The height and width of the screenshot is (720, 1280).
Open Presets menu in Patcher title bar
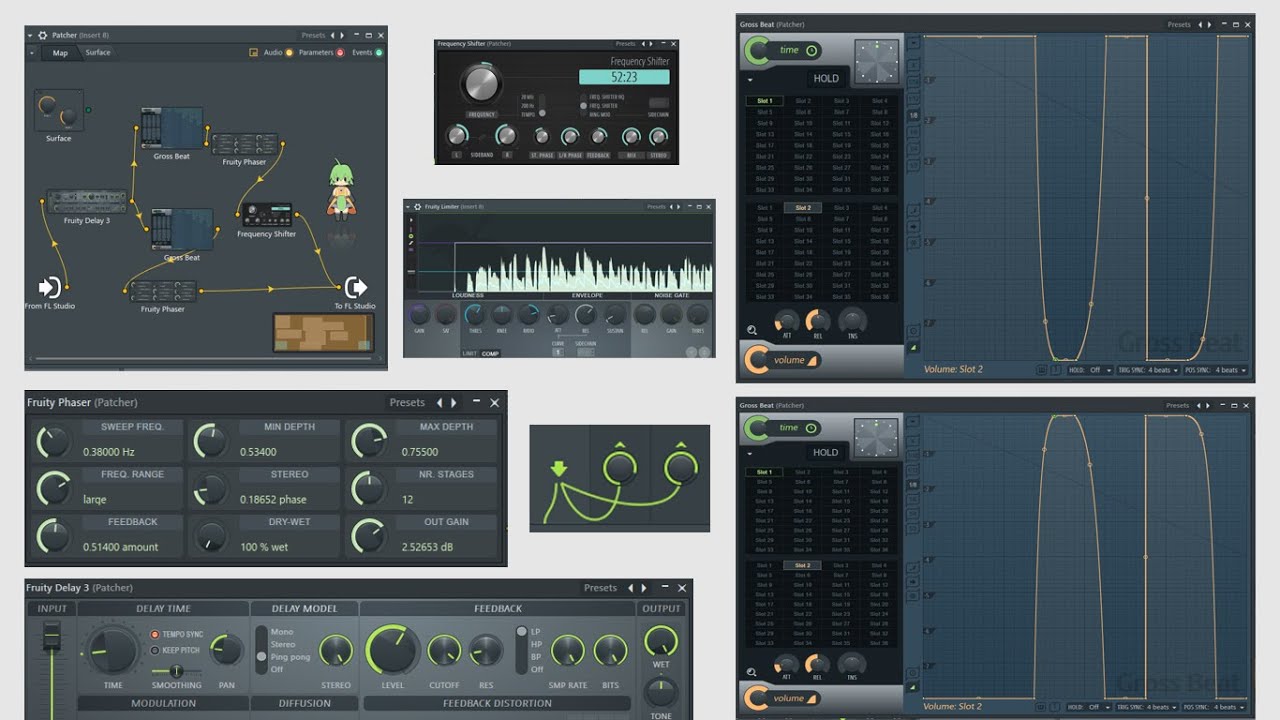(x=313, y=35)
